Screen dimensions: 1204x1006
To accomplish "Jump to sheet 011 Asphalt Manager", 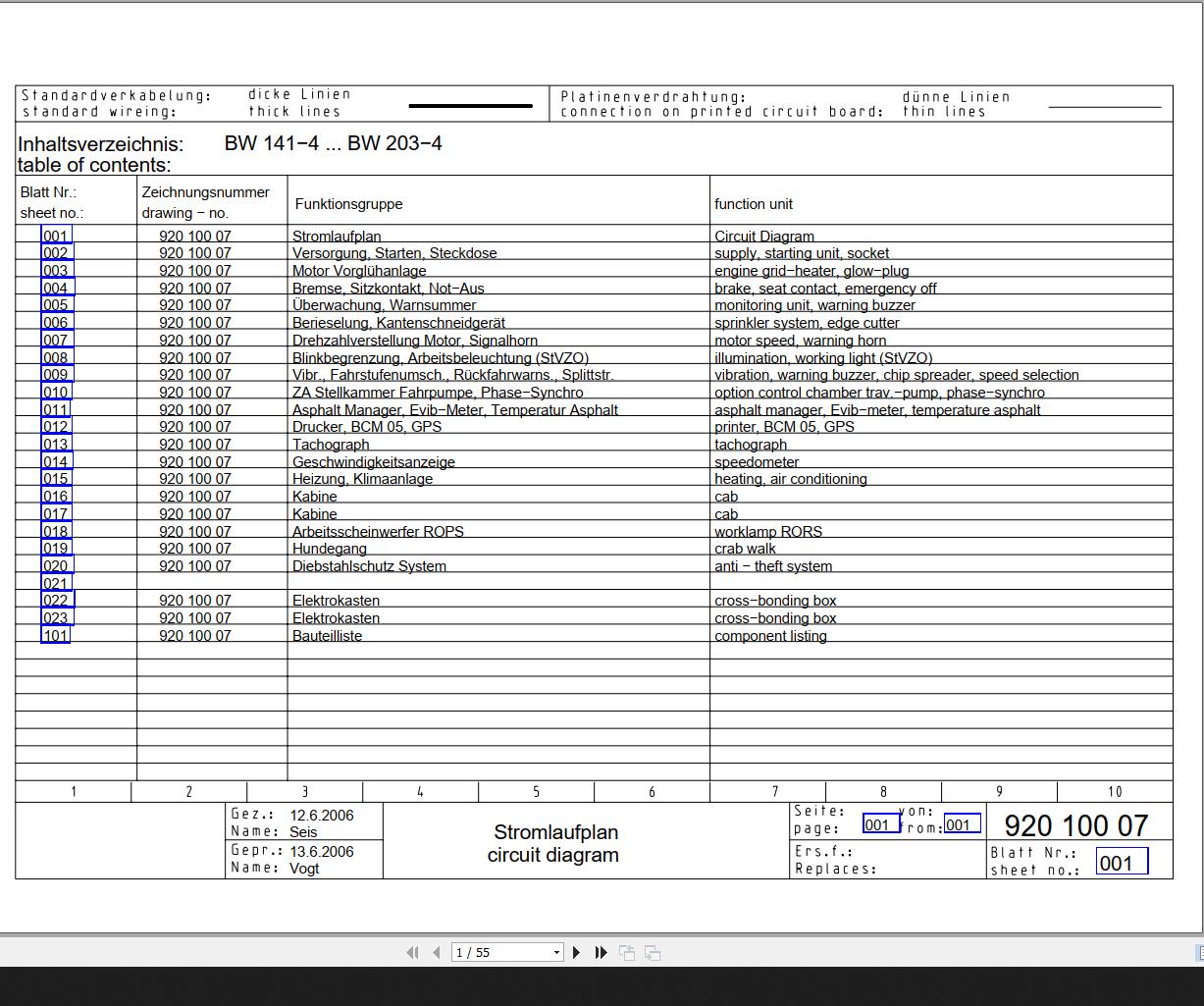I will pyautogui.click(x=56, y=409).
